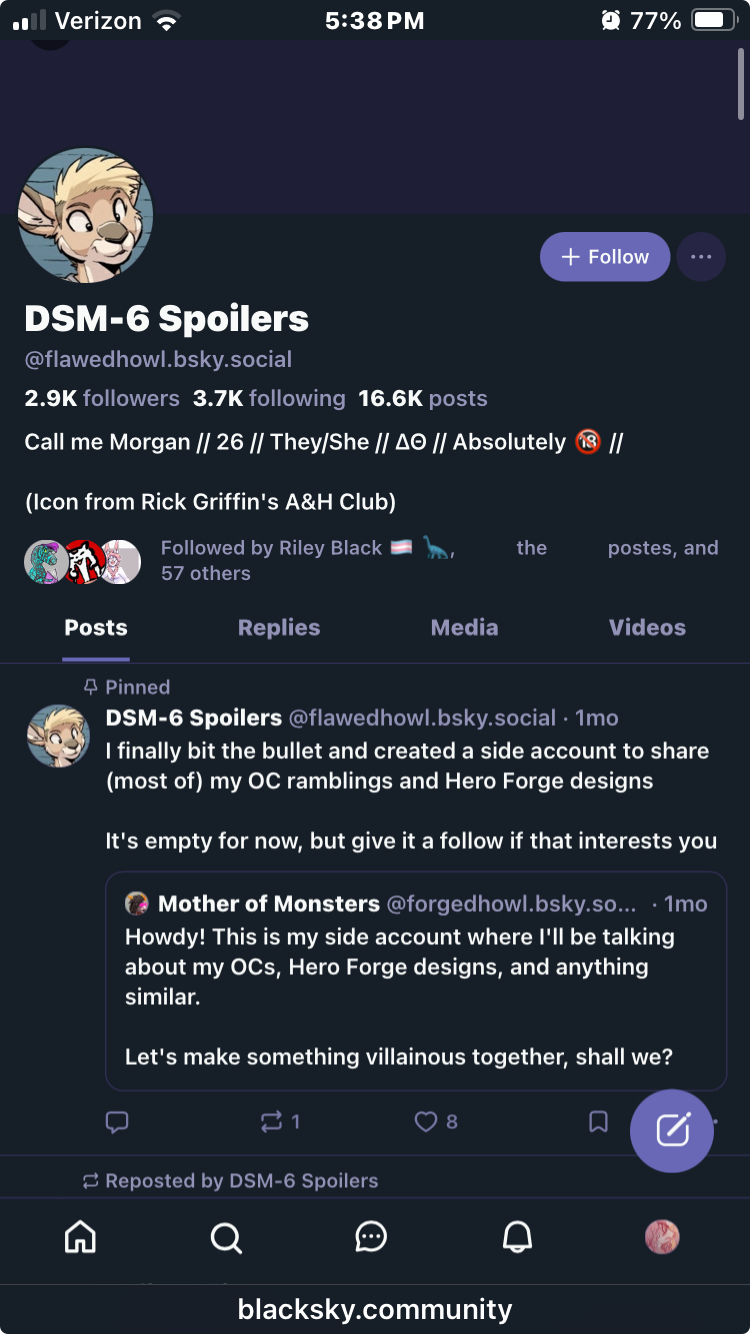Open the DSM-6 Spoilers profile avatar
Screen dimensions: 750x1334
coord(86,215)
